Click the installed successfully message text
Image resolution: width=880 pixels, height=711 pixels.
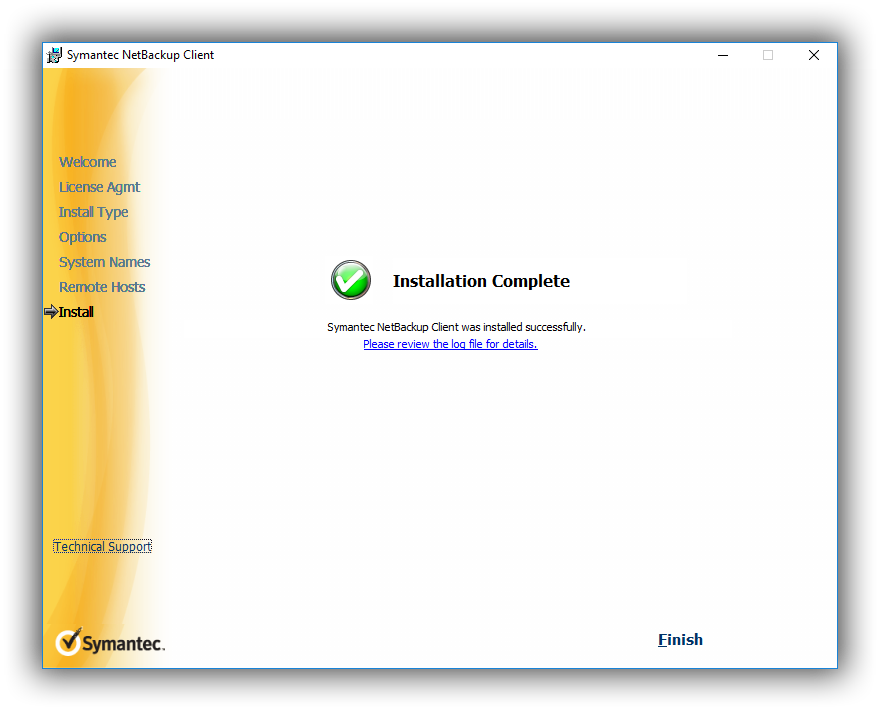[456, 327]
